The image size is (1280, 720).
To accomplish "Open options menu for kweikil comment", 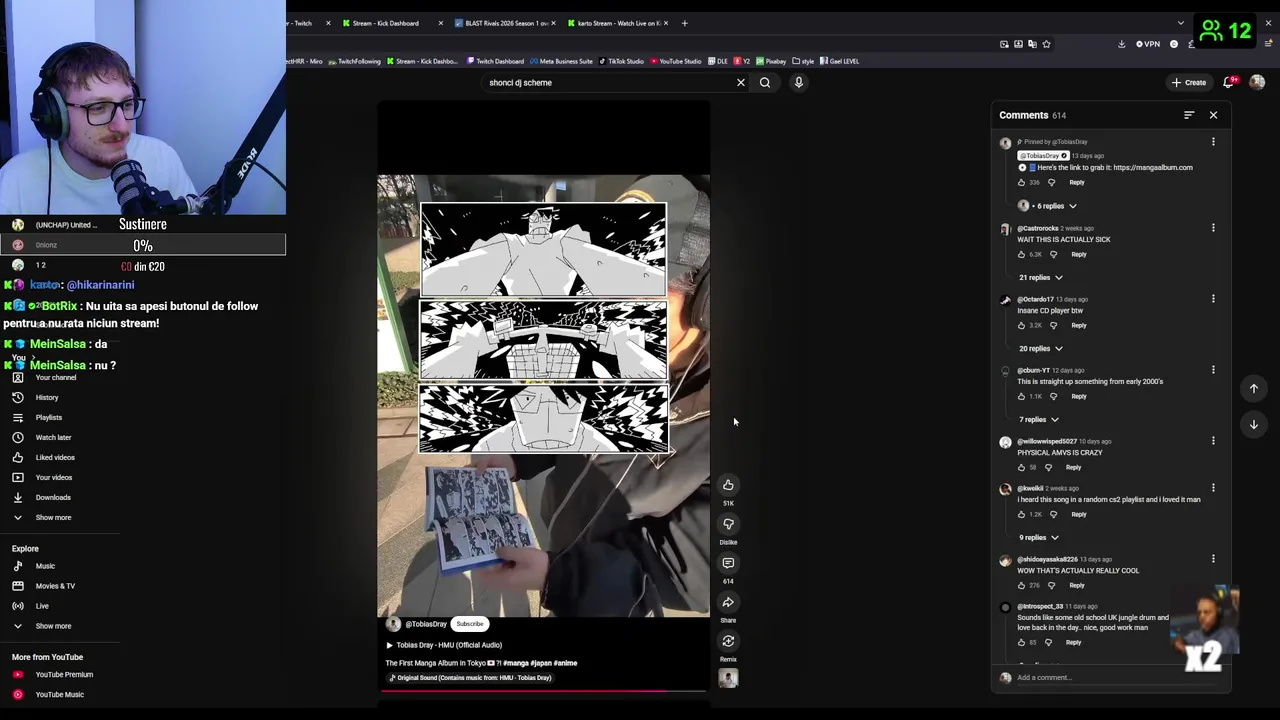I will [x=1213, y=488].
